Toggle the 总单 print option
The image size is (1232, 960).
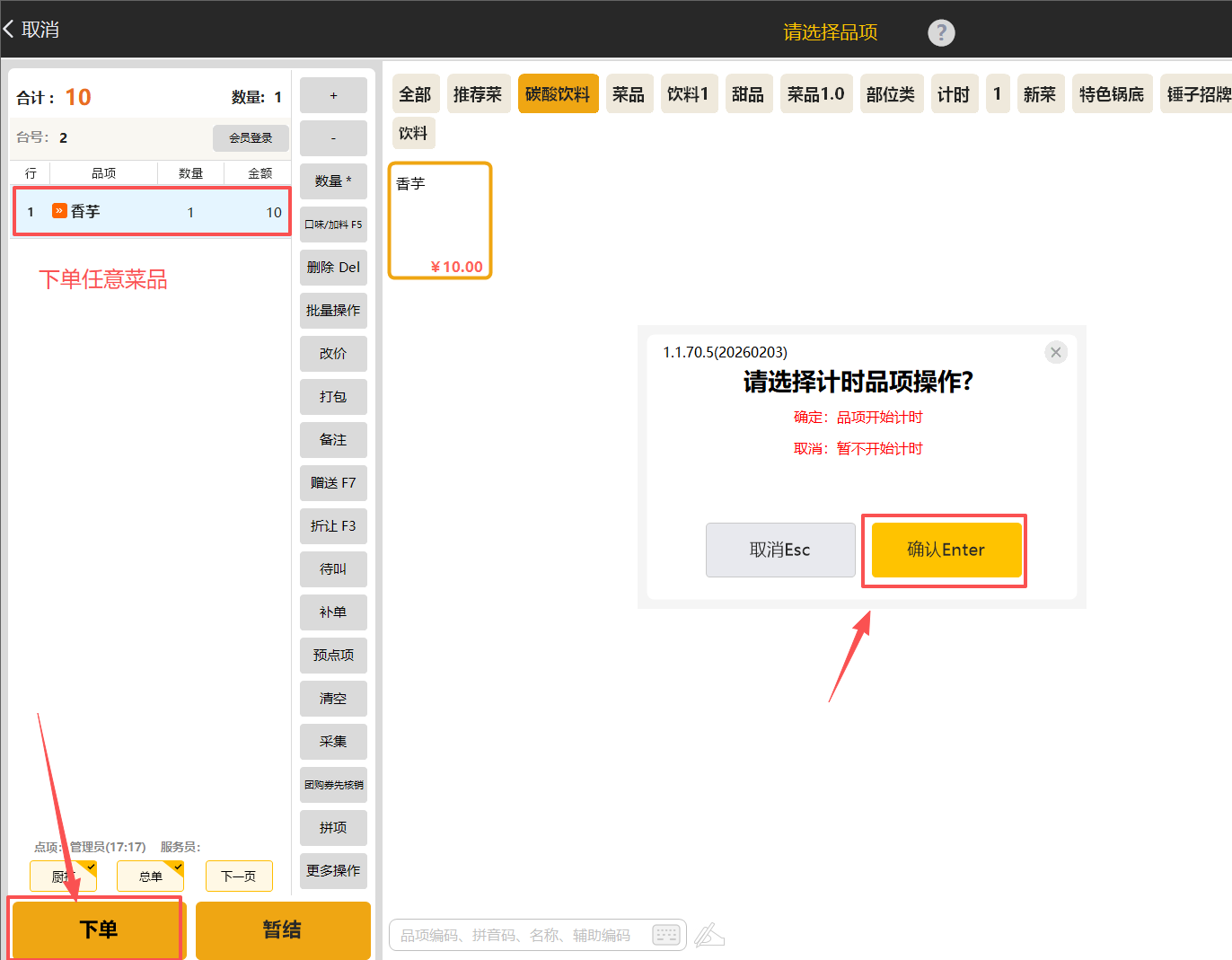pyautogui.click(x=150, y=876)
